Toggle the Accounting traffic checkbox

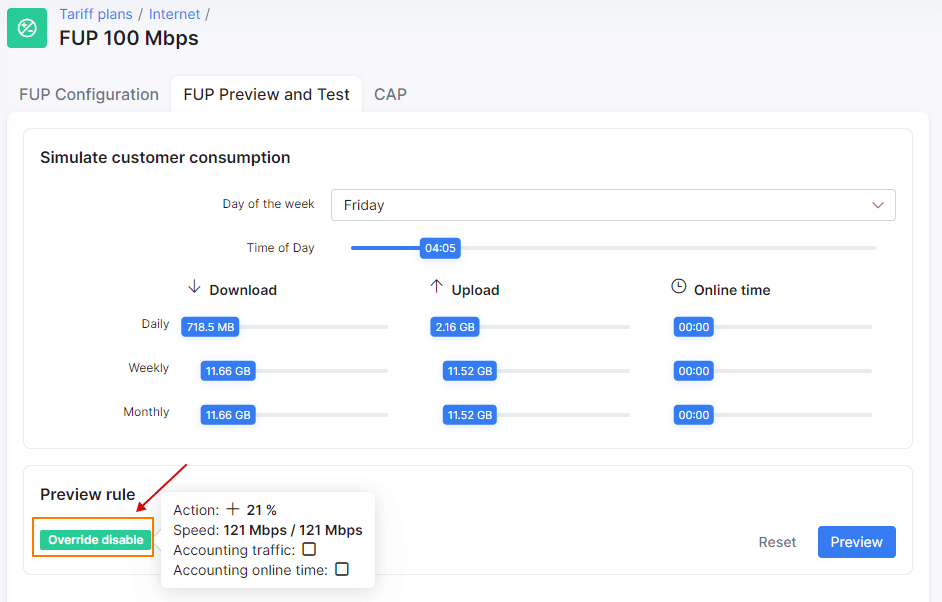pyautogui.click(x=309, y=549)
